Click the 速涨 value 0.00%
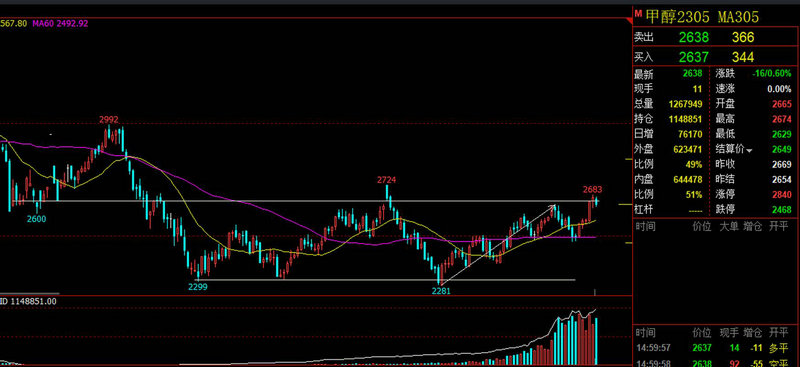 point(780,89)
